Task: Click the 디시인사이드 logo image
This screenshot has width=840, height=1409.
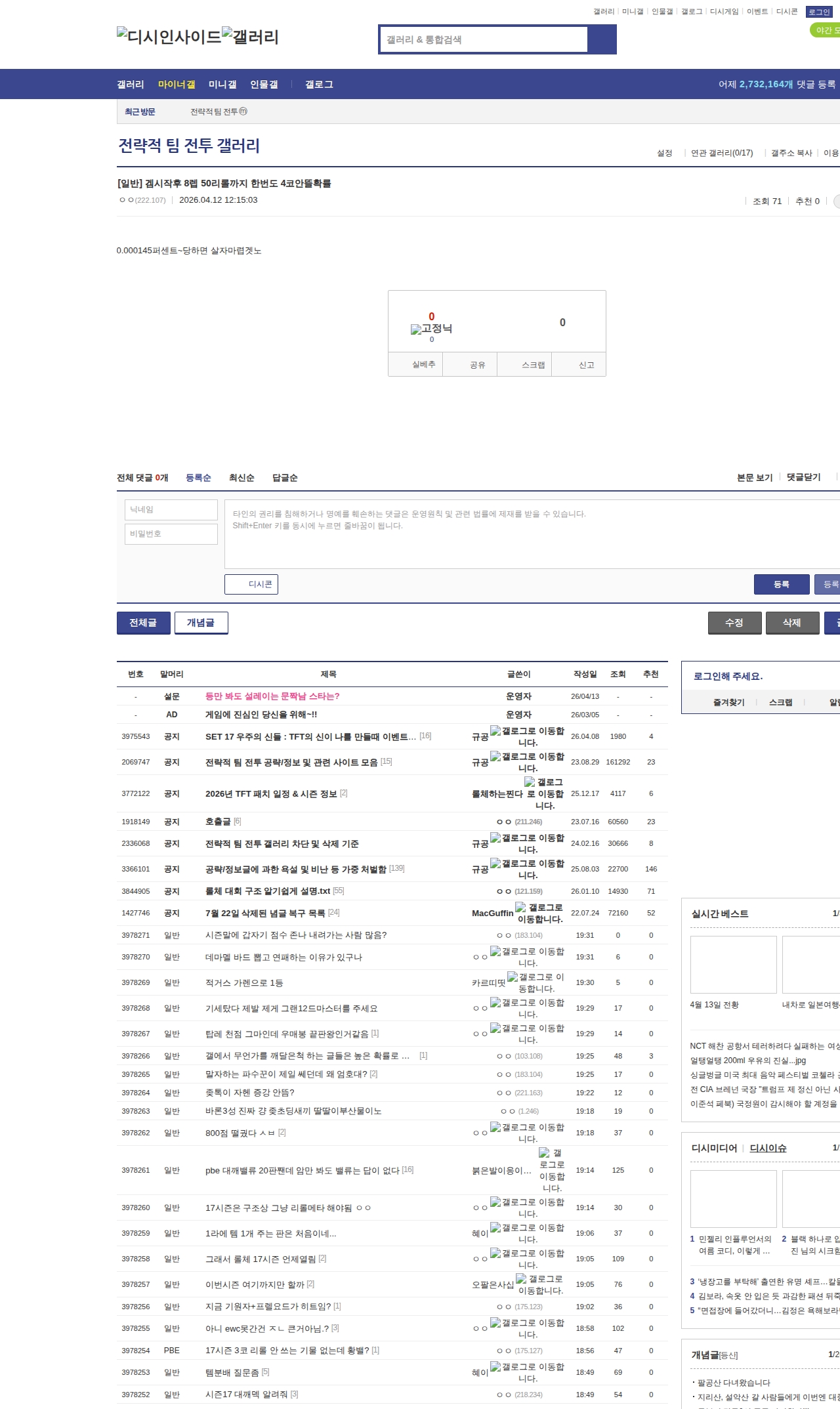Action: tap(169, 37)
